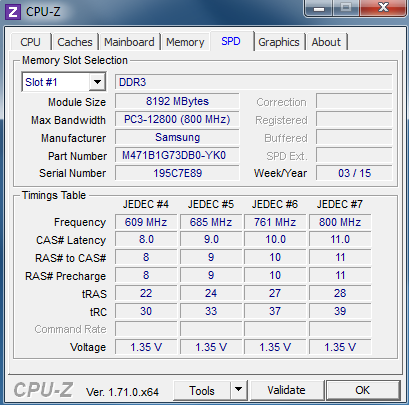Click the Part Number field M471B1G73DB0-YK0
409x405 pixels.
[177, 155]
